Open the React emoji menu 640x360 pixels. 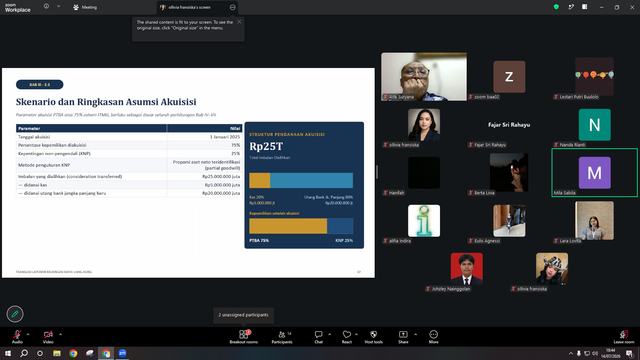point(347,337)
